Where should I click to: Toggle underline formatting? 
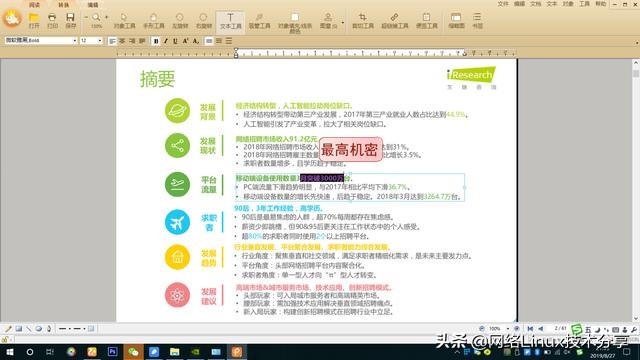176,41
